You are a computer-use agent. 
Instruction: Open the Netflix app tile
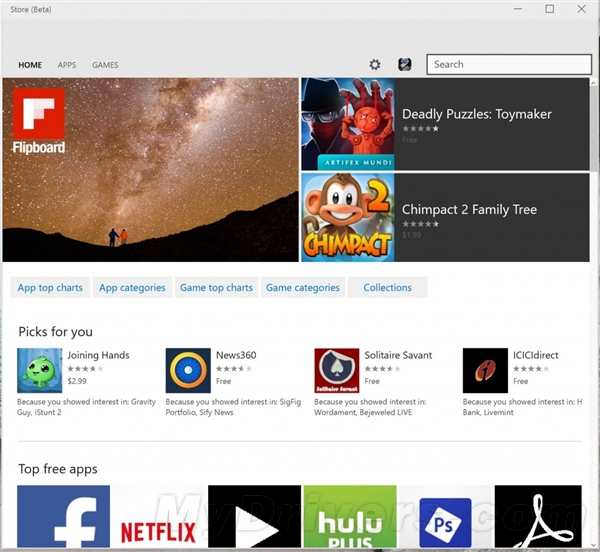point(159,516)
